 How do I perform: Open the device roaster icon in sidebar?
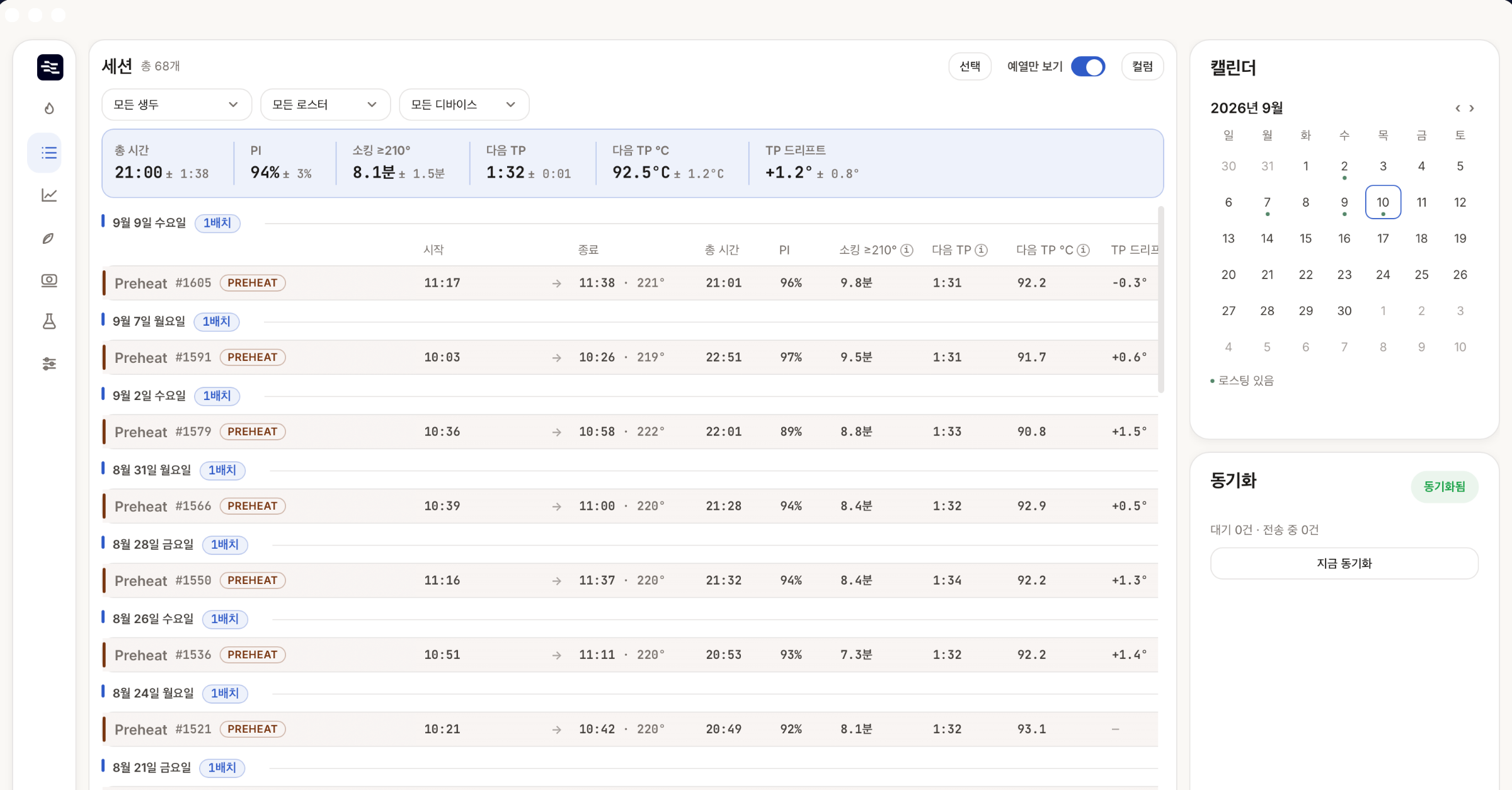coord(49,280)
